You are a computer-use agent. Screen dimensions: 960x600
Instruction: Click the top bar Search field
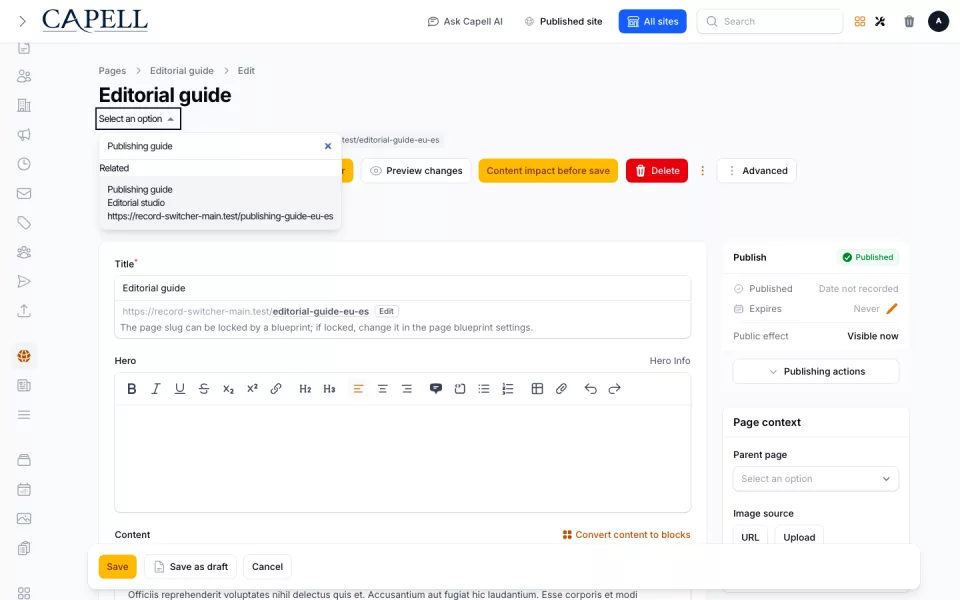[x=770, y=21]
